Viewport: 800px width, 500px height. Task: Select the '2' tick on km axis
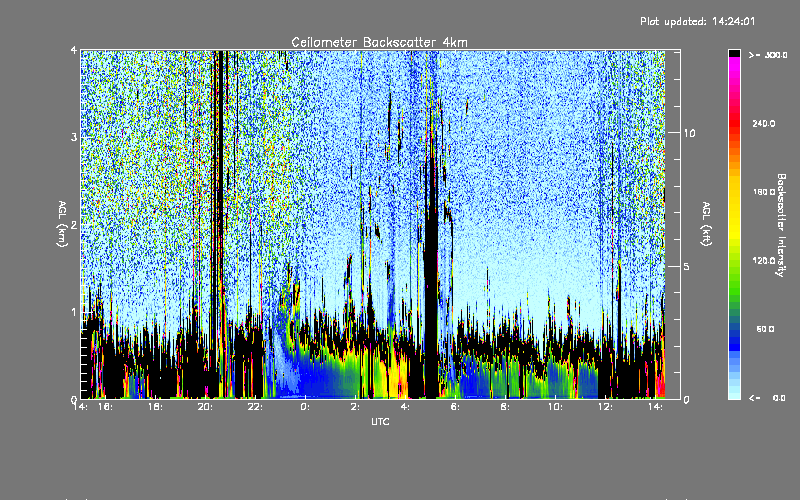coord(74,225)
